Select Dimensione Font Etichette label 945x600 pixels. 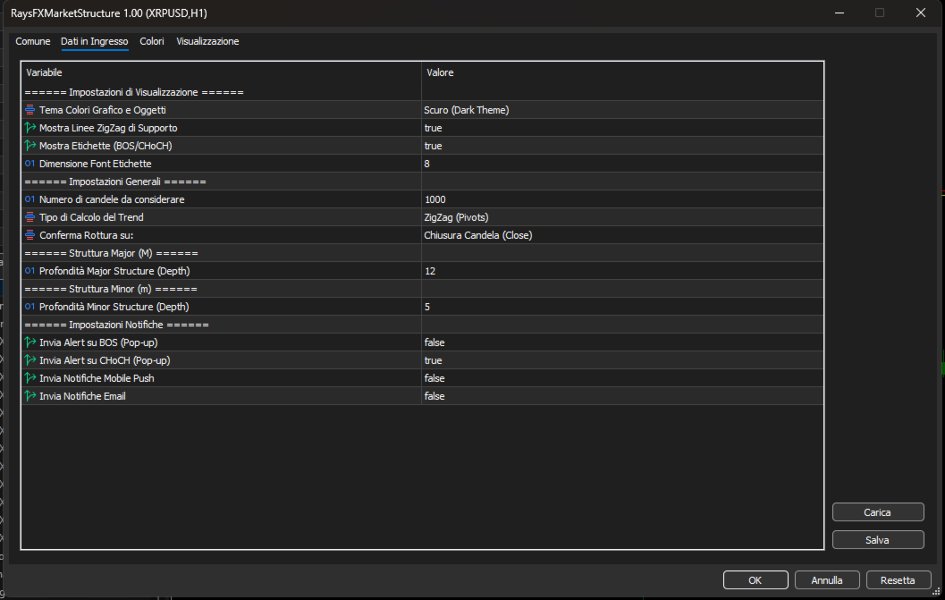95,163
